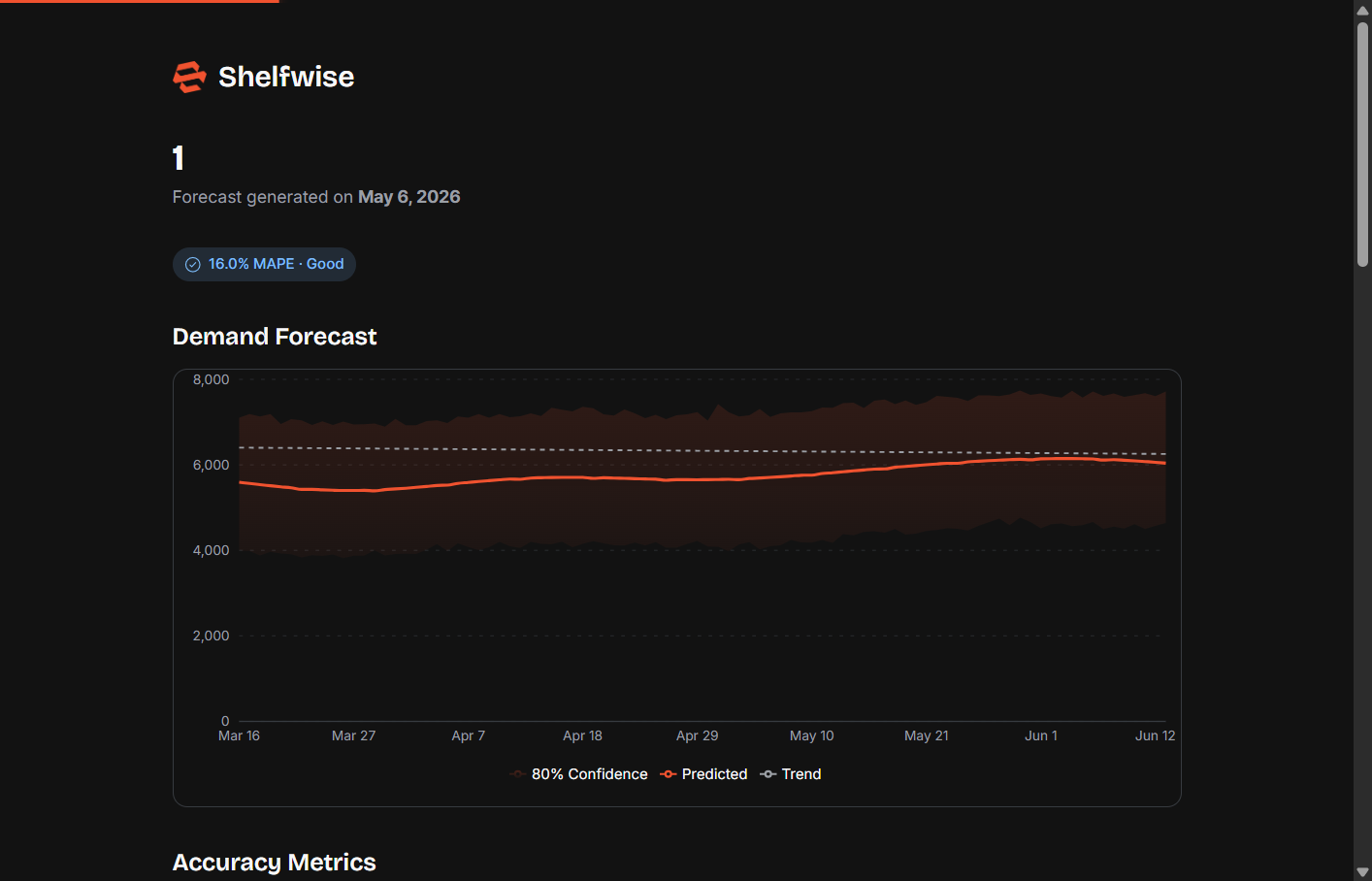Click the Apr 7 axis label

pyautogui.click(x=468, y=735)
